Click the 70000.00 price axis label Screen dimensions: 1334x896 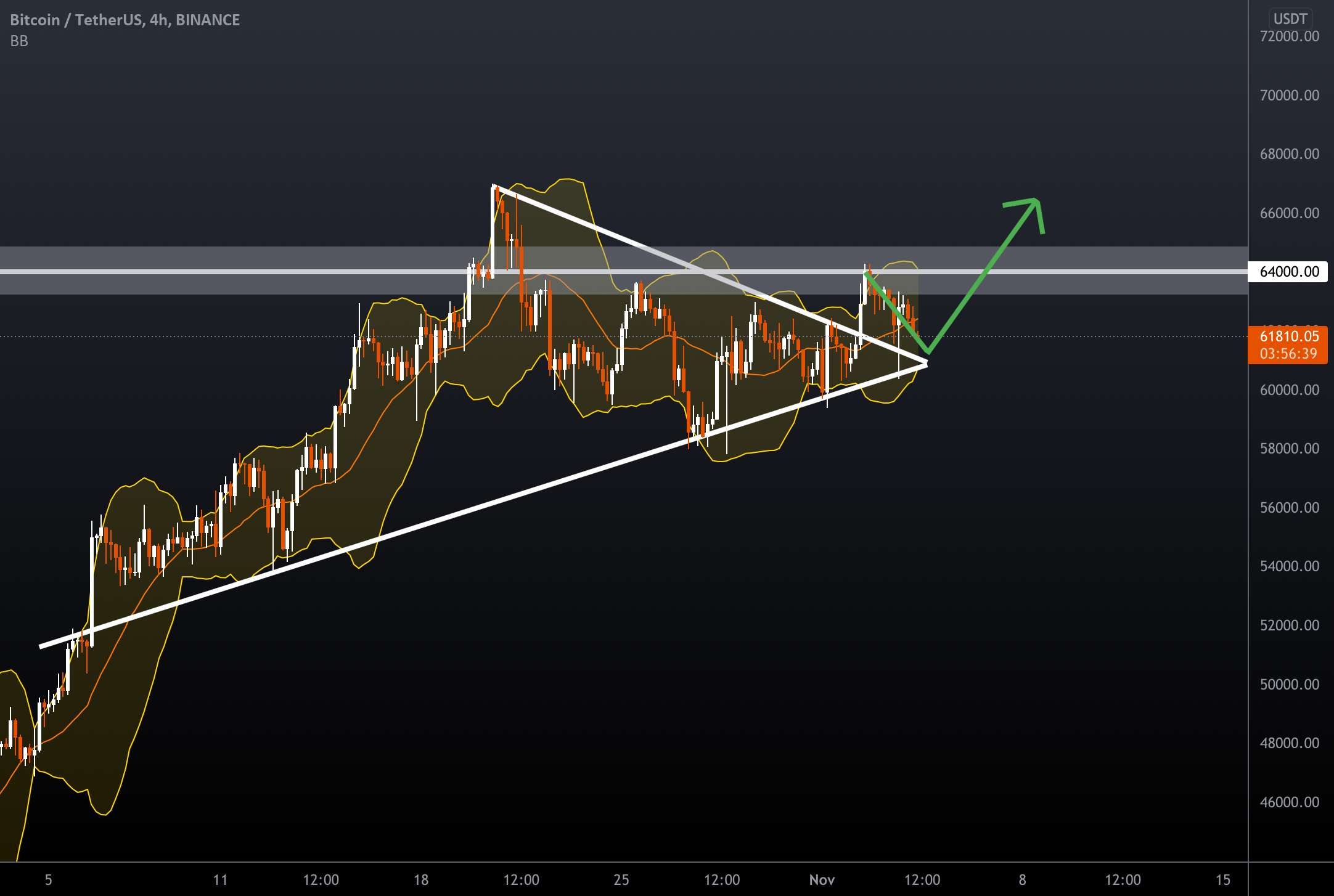click(1290, 96)
